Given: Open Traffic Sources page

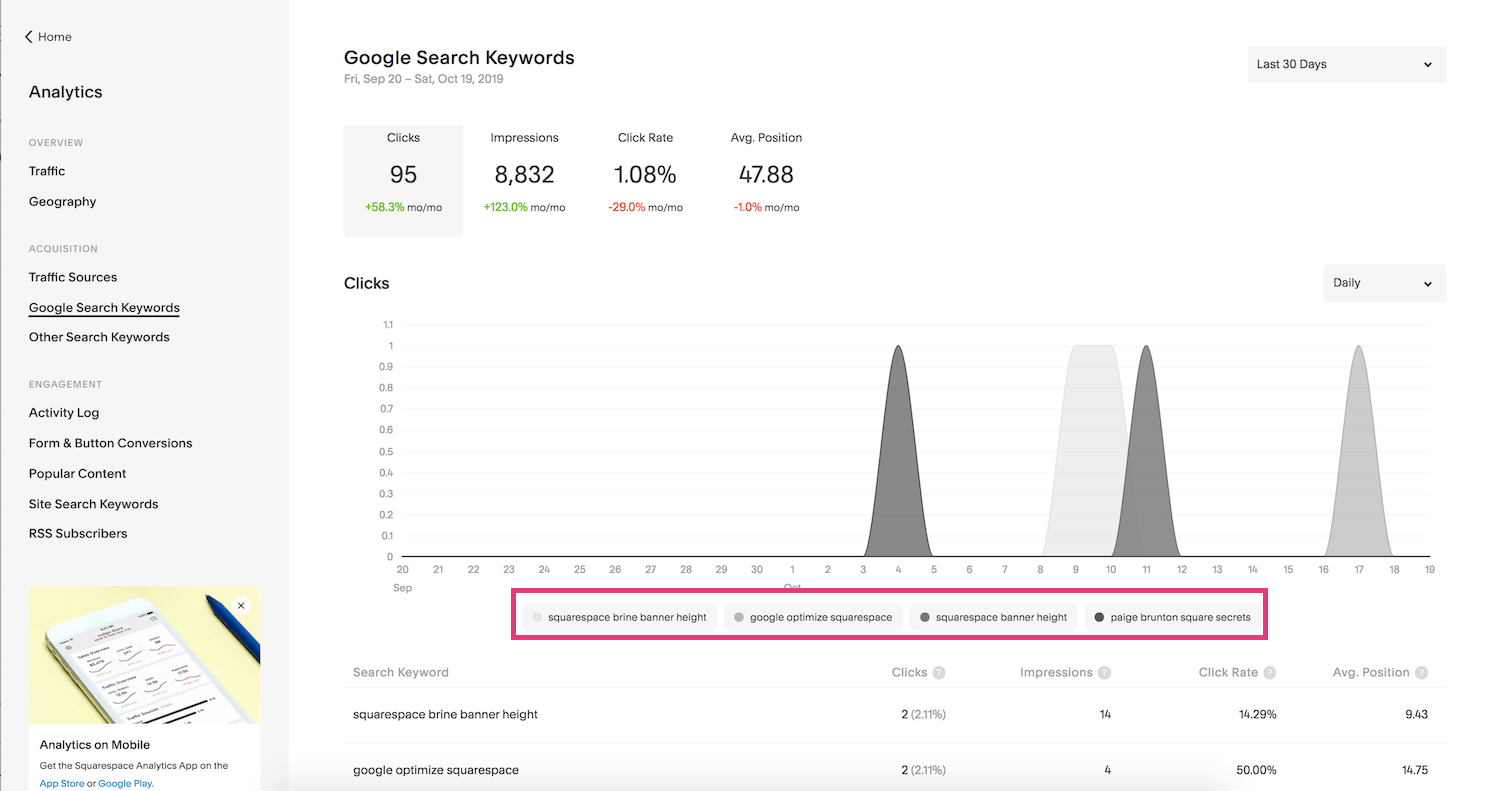Looking at the screenshot, I should [x=73, y=277].
